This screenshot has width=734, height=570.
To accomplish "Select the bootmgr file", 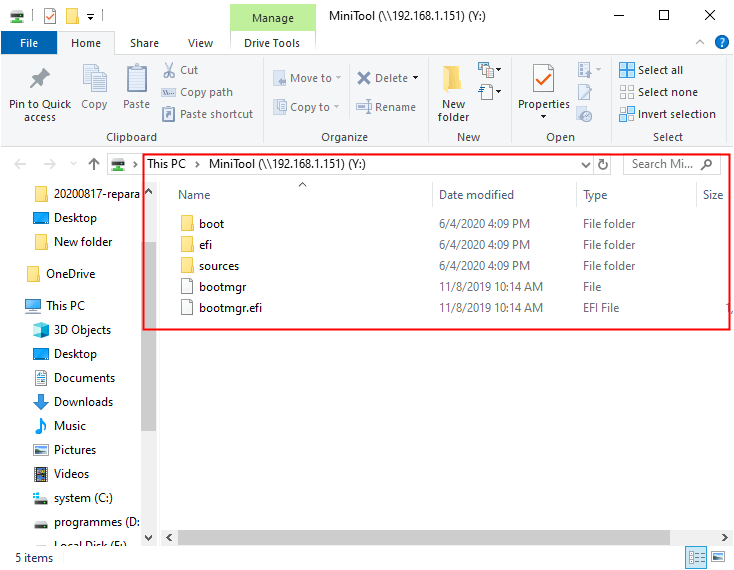I will pyautogui.click(x=213, y=287).
